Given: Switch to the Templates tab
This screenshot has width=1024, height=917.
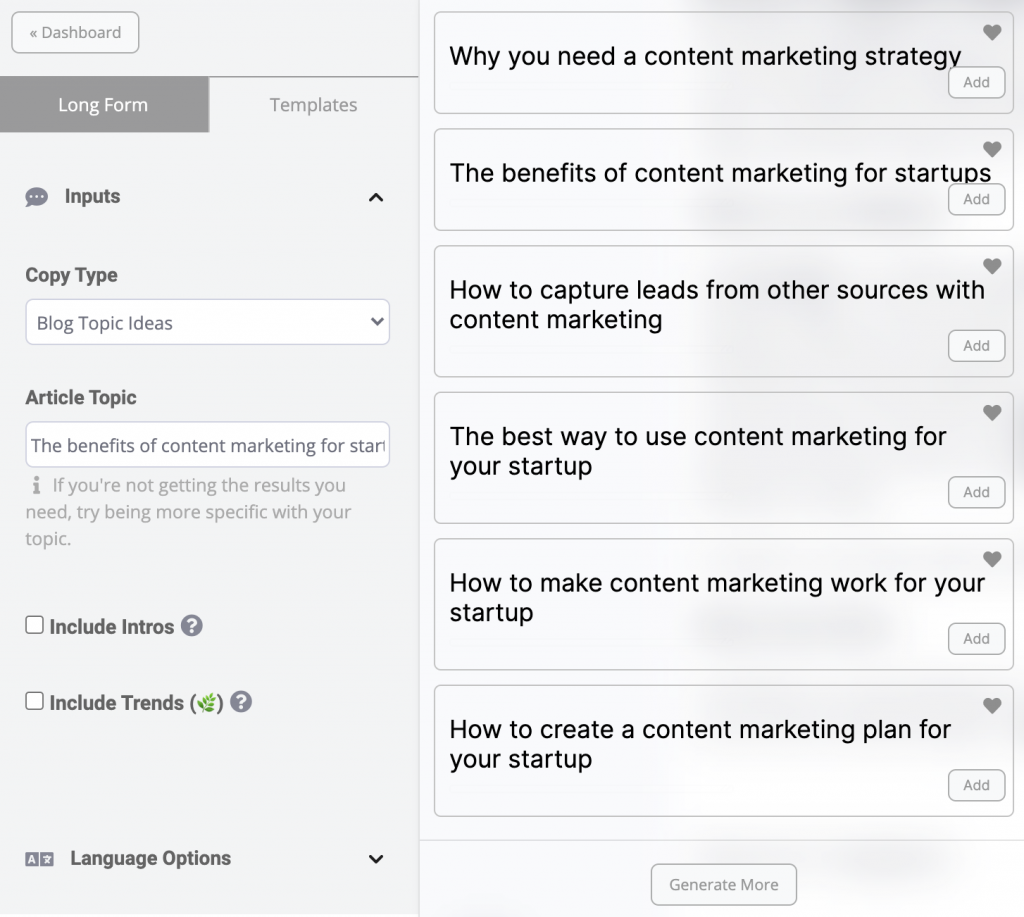Looking at the screenshot, I should tap(313, 105).
